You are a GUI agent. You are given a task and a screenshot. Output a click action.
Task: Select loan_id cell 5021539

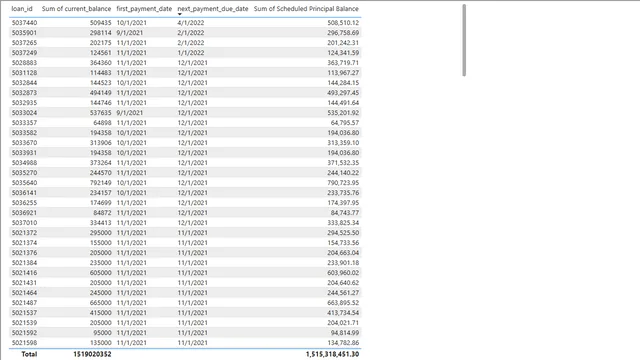coord(24,323)
